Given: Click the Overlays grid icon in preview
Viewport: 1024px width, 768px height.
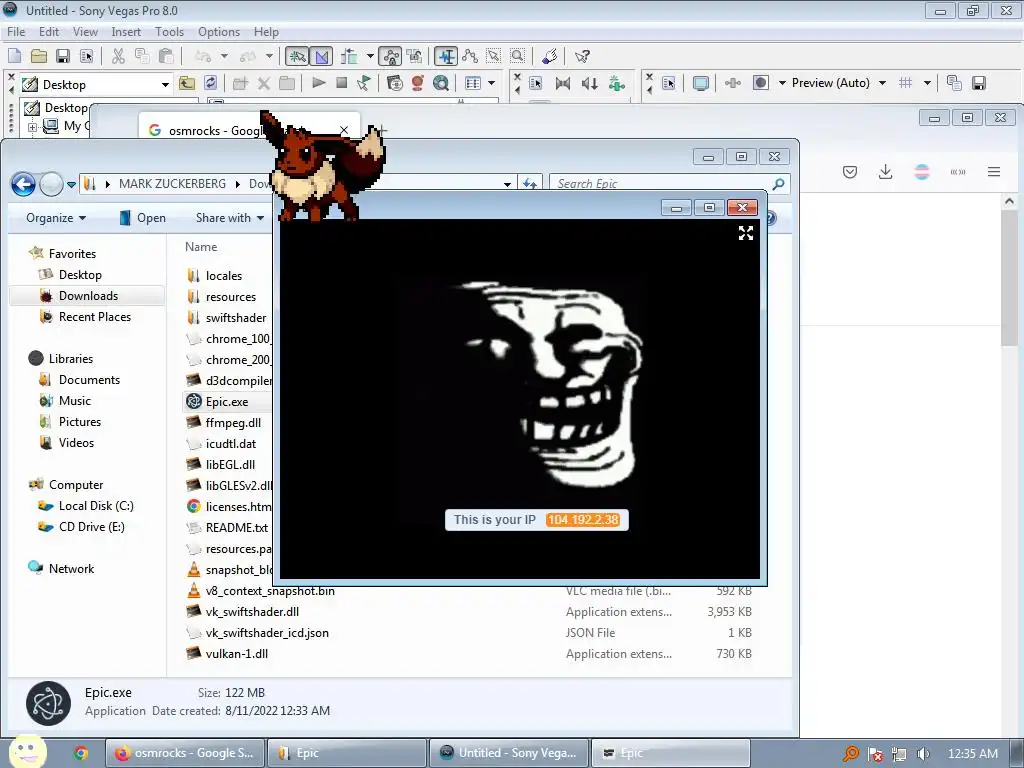Looking at the screenshot, I should (x=906, y=83).
